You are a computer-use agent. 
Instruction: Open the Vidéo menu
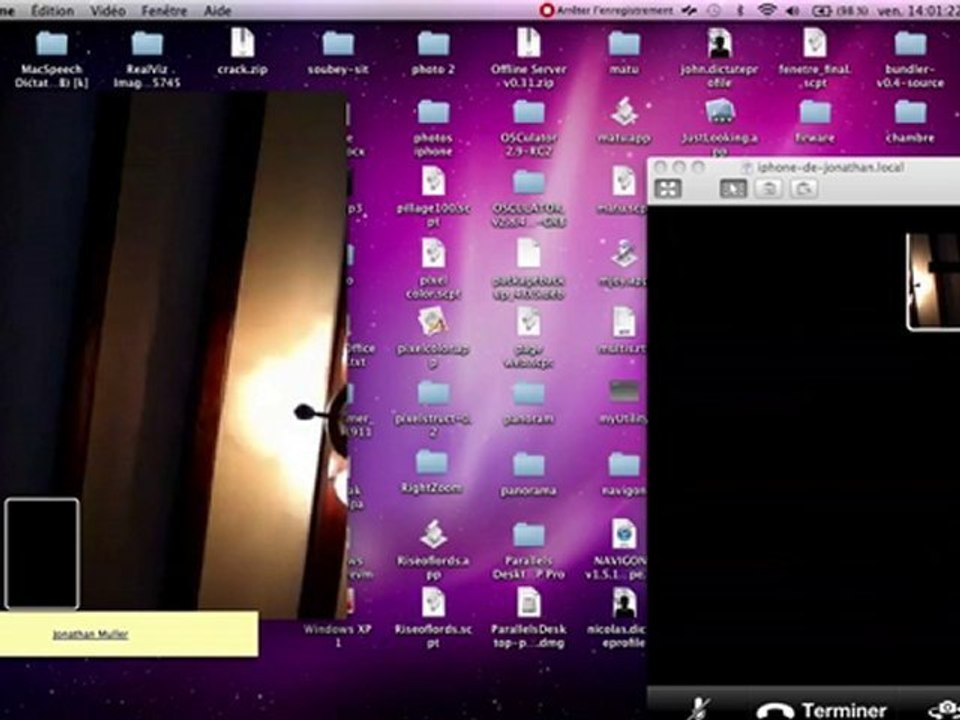coord(108,10)
